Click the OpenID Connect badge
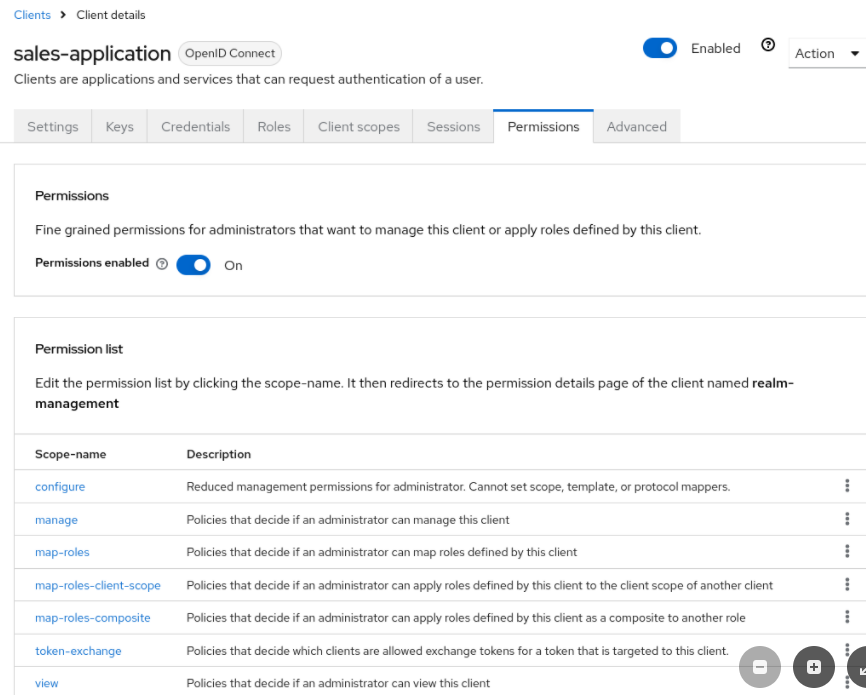 [x=229, y=53]
